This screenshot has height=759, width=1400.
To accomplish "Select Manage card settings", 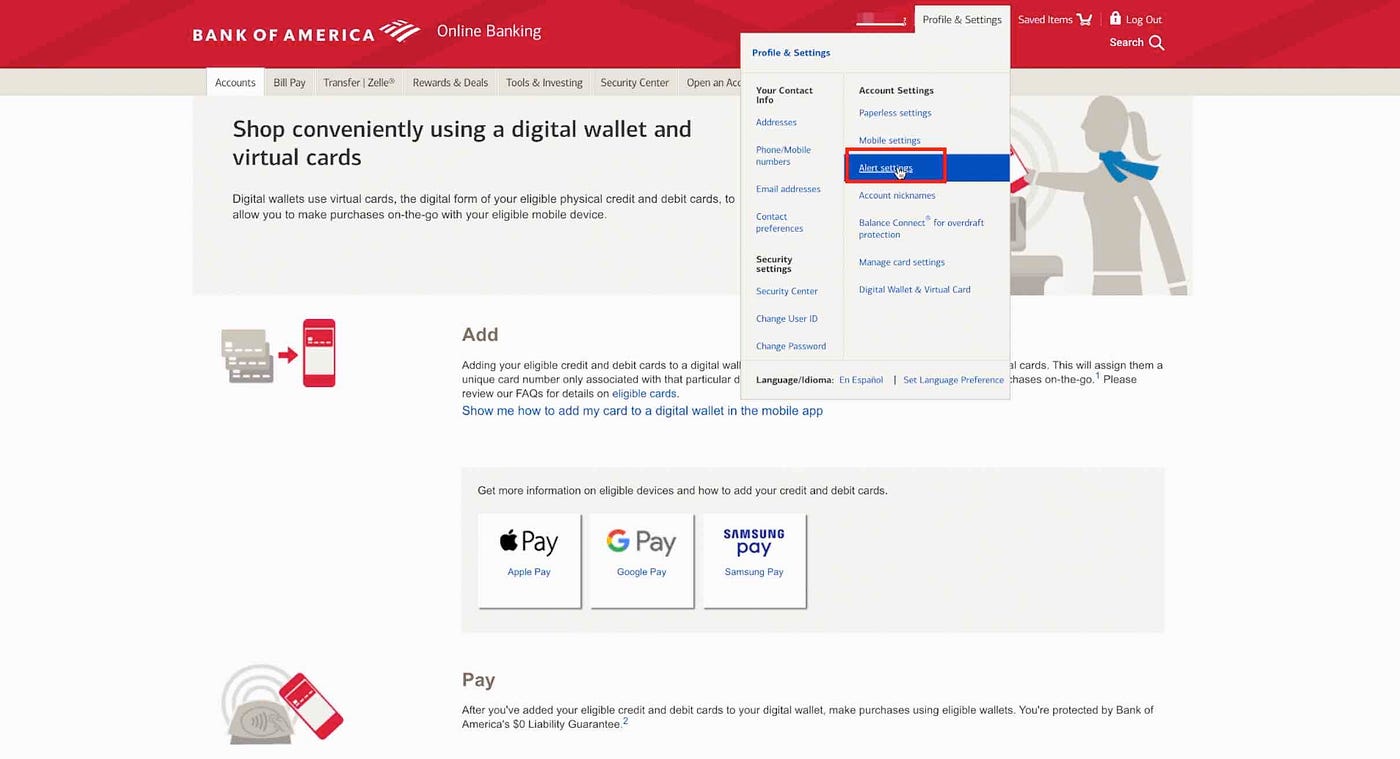I will (902, 262).
